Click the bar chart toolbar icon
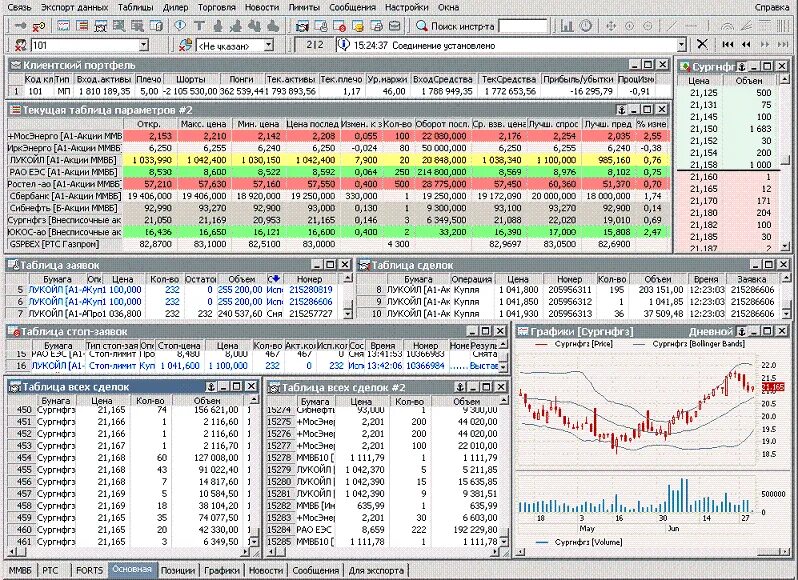Viewport: 798px width, 580px height. coord(566,25)
